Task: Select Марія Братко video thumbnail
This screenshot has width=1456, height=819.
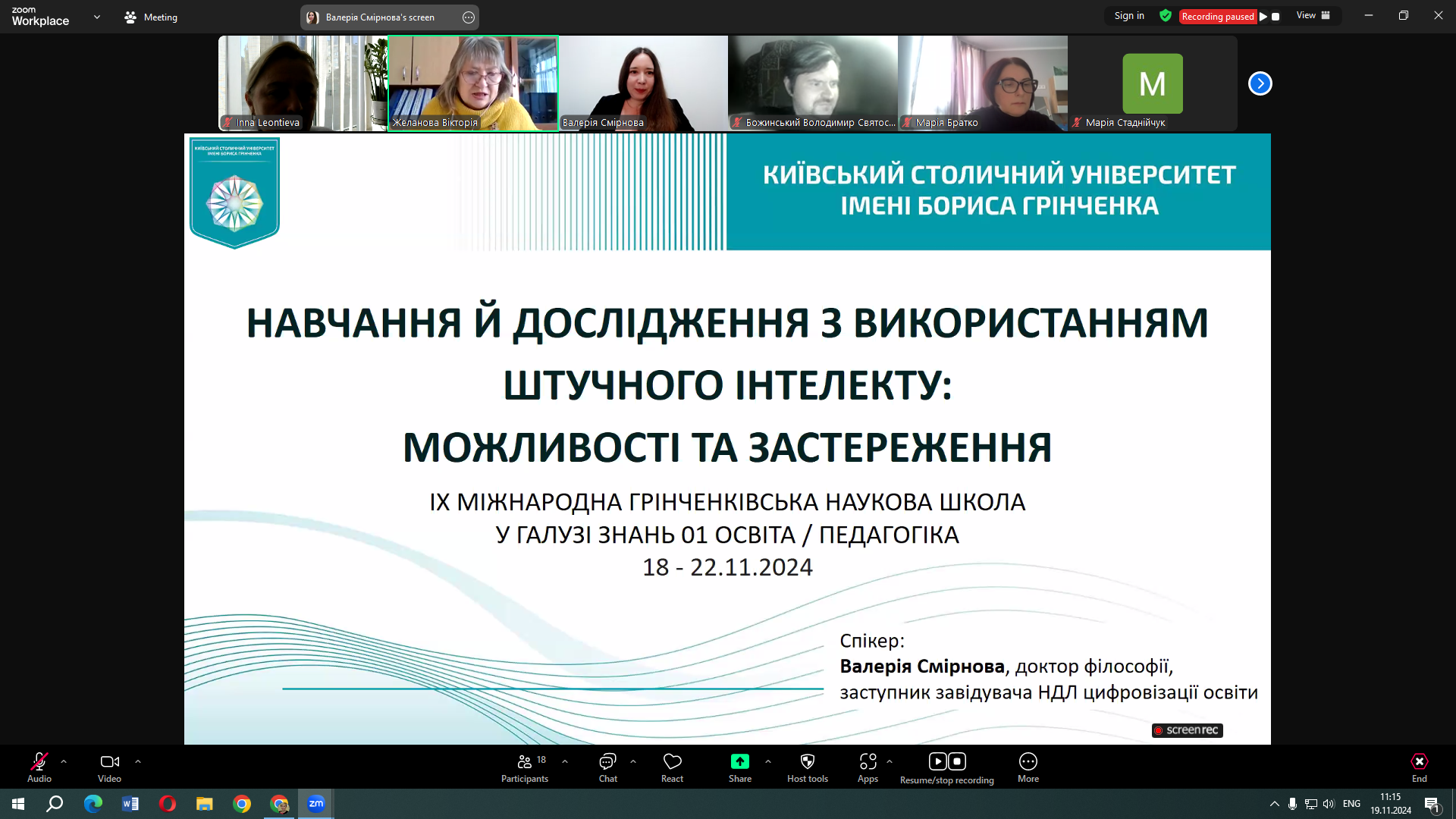Action: click(x=982, y=83)
